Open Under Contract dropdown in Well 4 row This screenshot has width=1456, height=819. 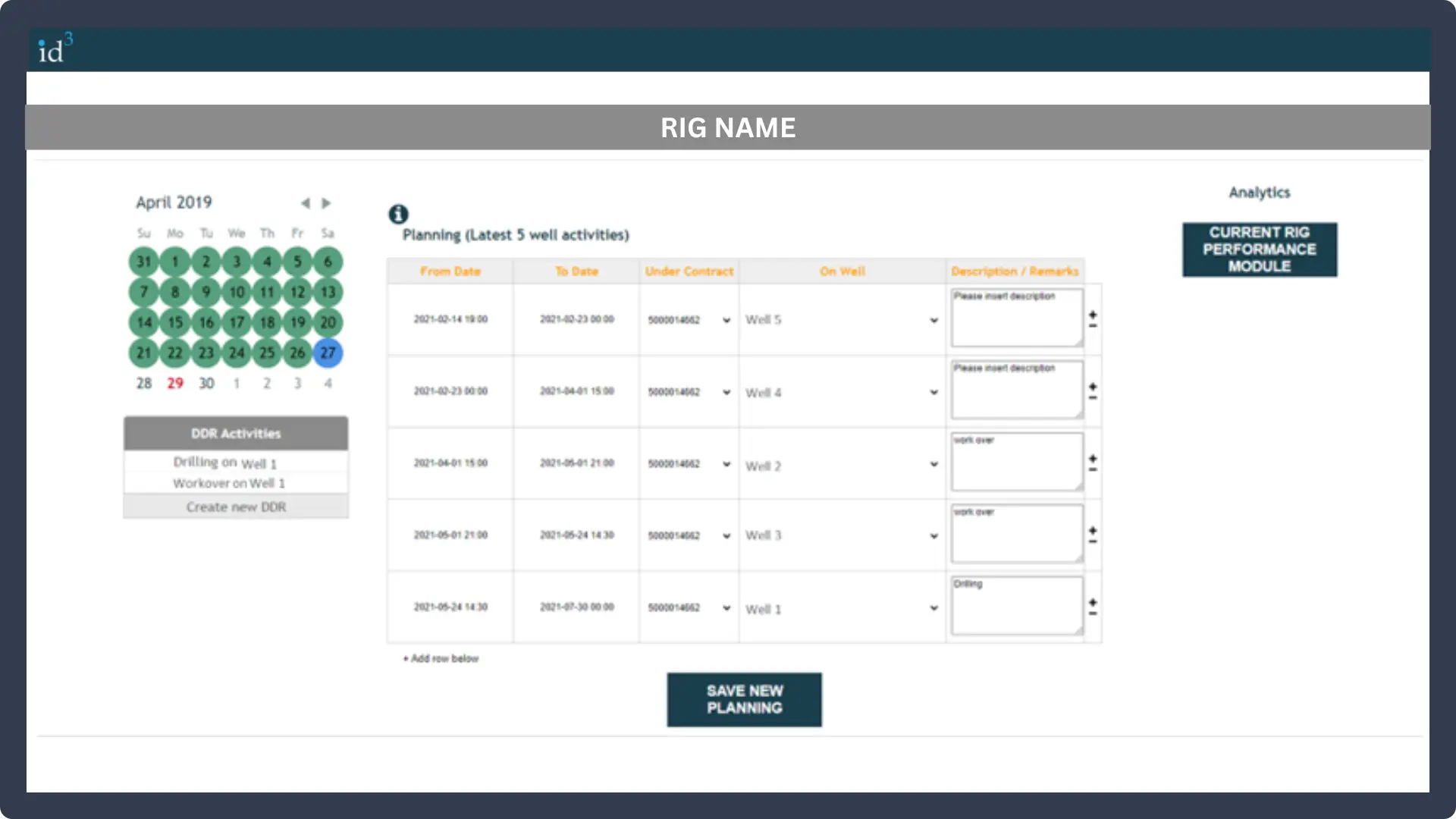pos(689,392)
